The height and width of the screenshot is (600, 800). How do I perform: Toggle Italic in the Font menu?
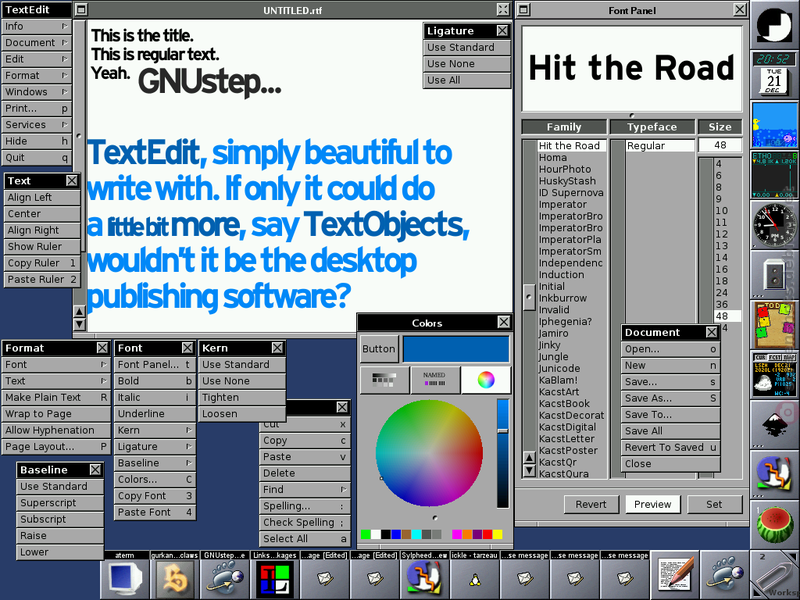155,397
